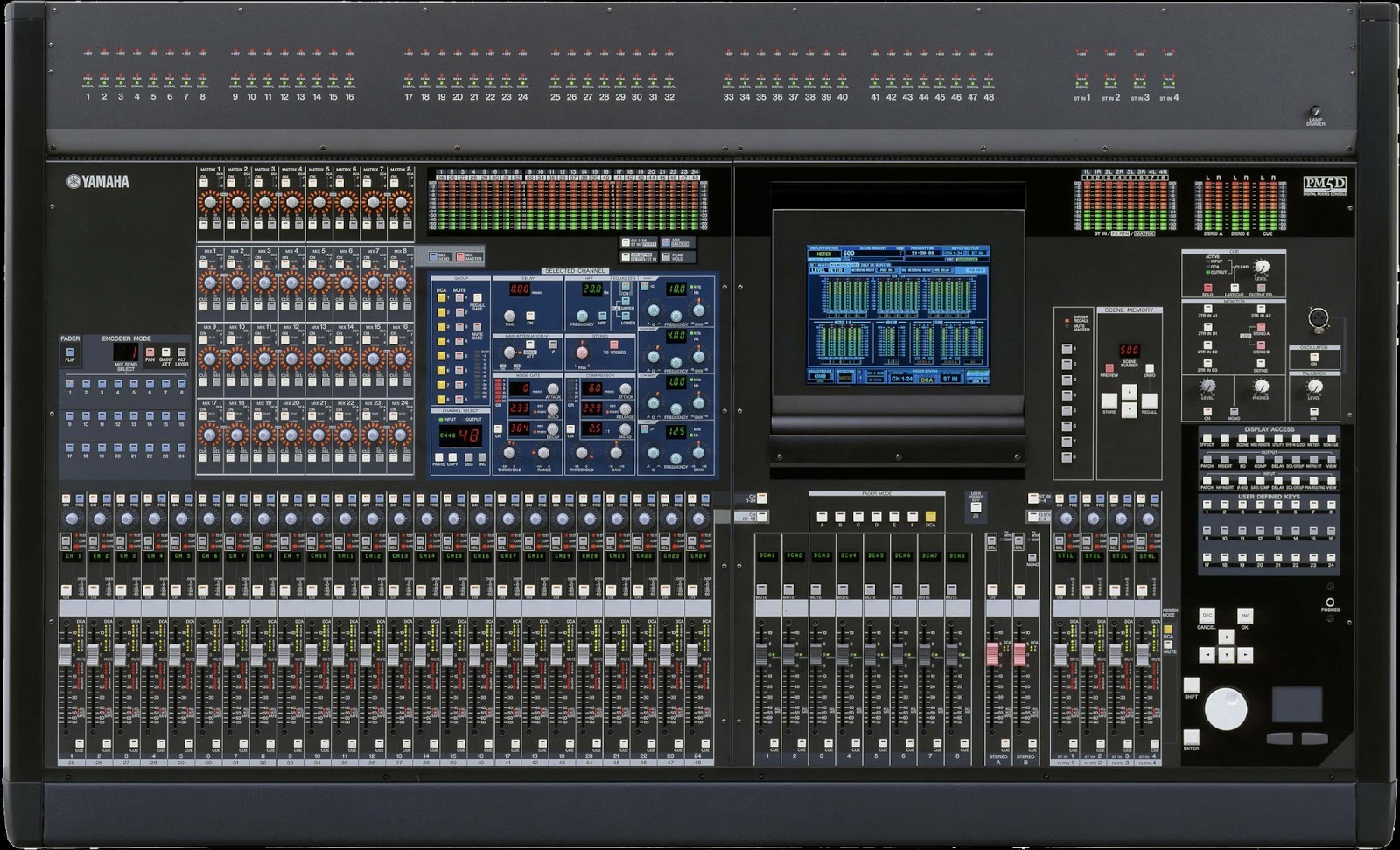This screenshot has height=850, width=1400.
Task: Toggle RECALL SAFE in the group section
Action: click(478, 298)
